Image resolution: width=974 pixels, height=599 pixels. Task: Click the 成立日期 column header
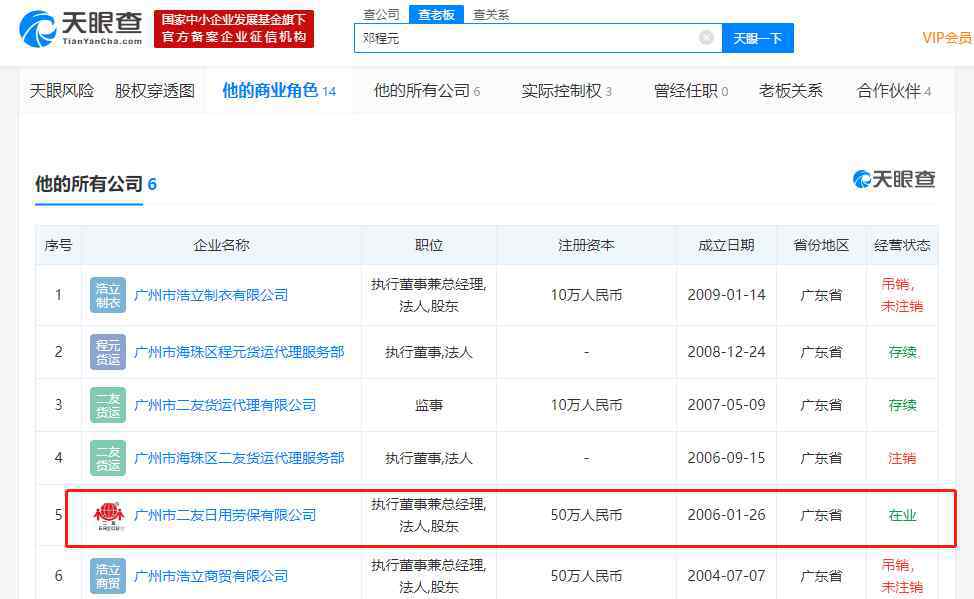pyautogui.click(x=726, y=245)
